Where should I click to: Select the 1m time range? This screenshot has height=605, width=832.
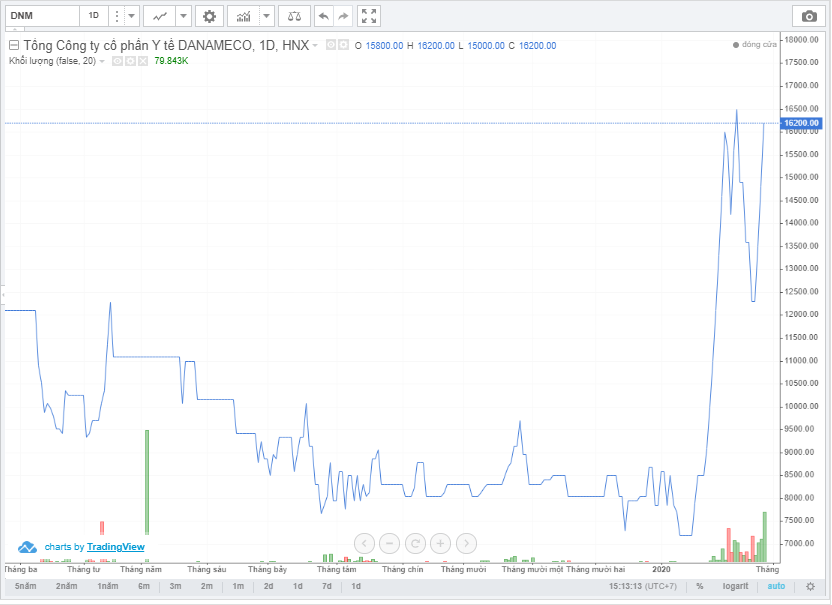click(238, 586)
